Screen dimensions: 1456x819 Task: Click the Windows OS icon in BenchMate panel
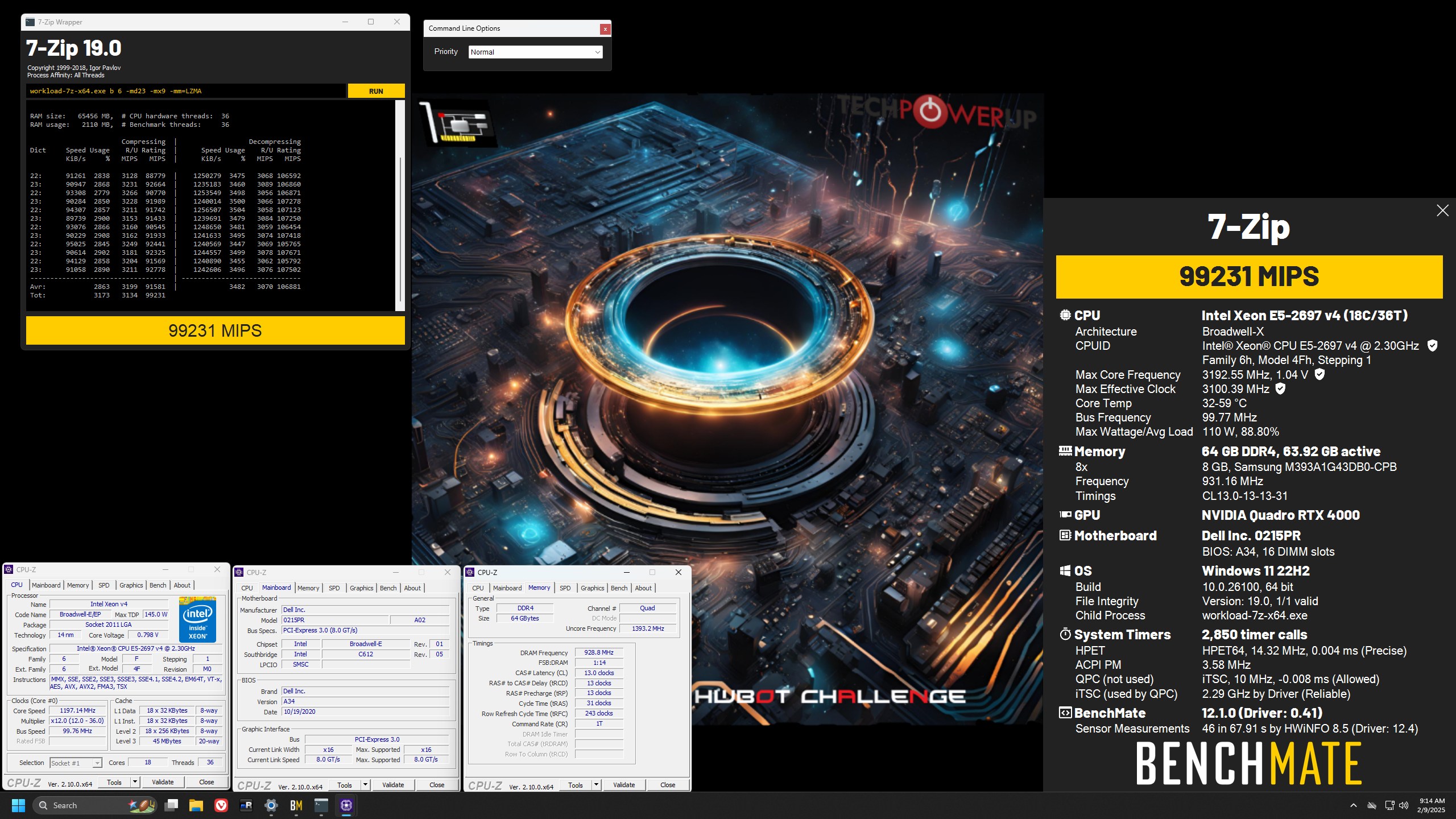(1065, 570)
